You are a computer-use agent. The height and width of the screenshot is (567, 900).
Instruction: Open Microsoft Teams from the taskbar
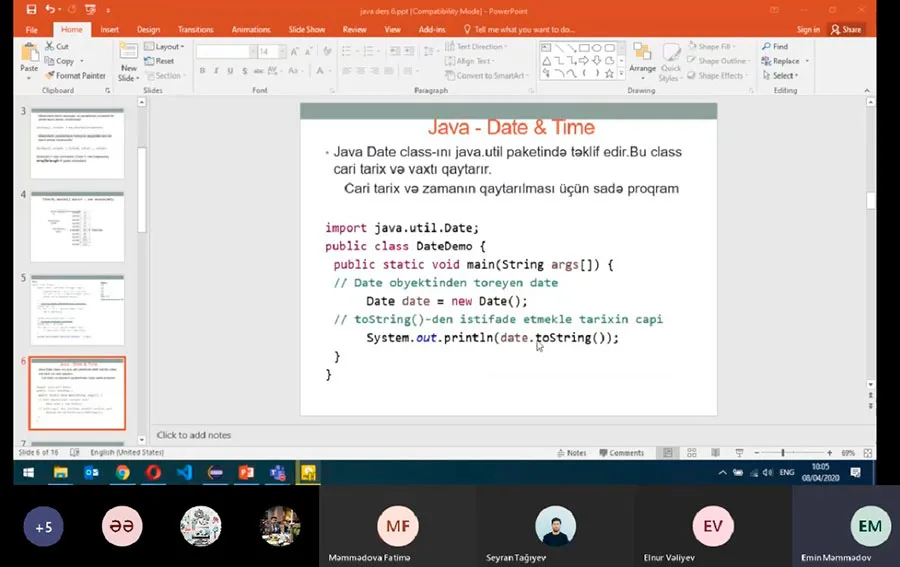click(x=278, y=473)
